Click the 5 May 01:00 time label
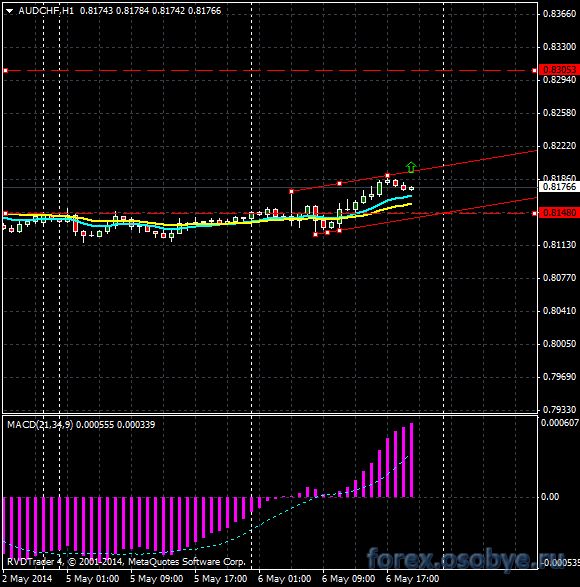Viewport: 580px width, 587px height. coord(92,578)
